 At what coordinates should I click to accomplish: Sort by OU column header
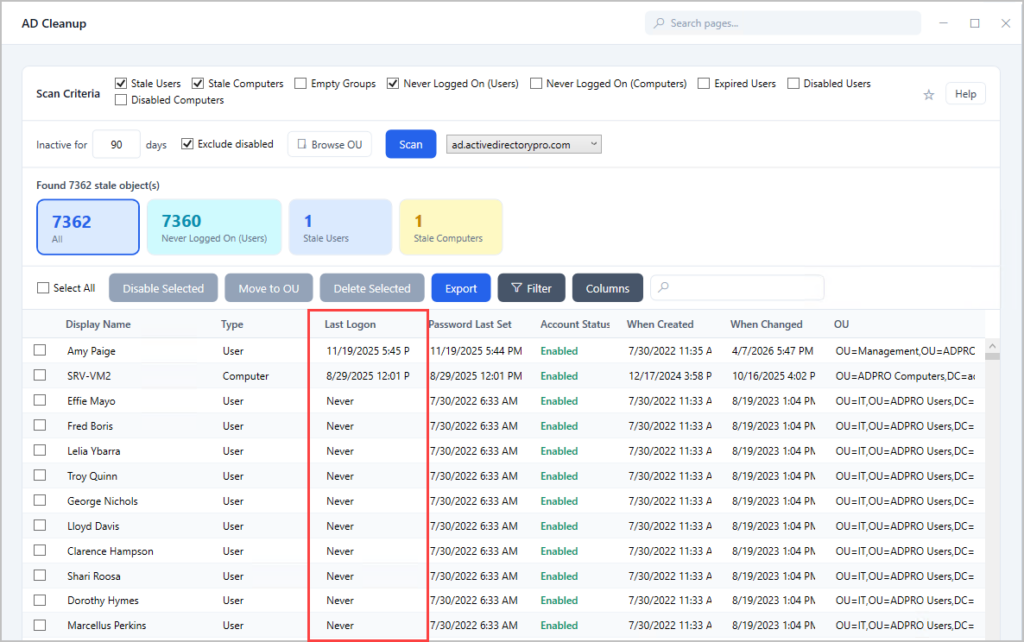pos(841,324)
